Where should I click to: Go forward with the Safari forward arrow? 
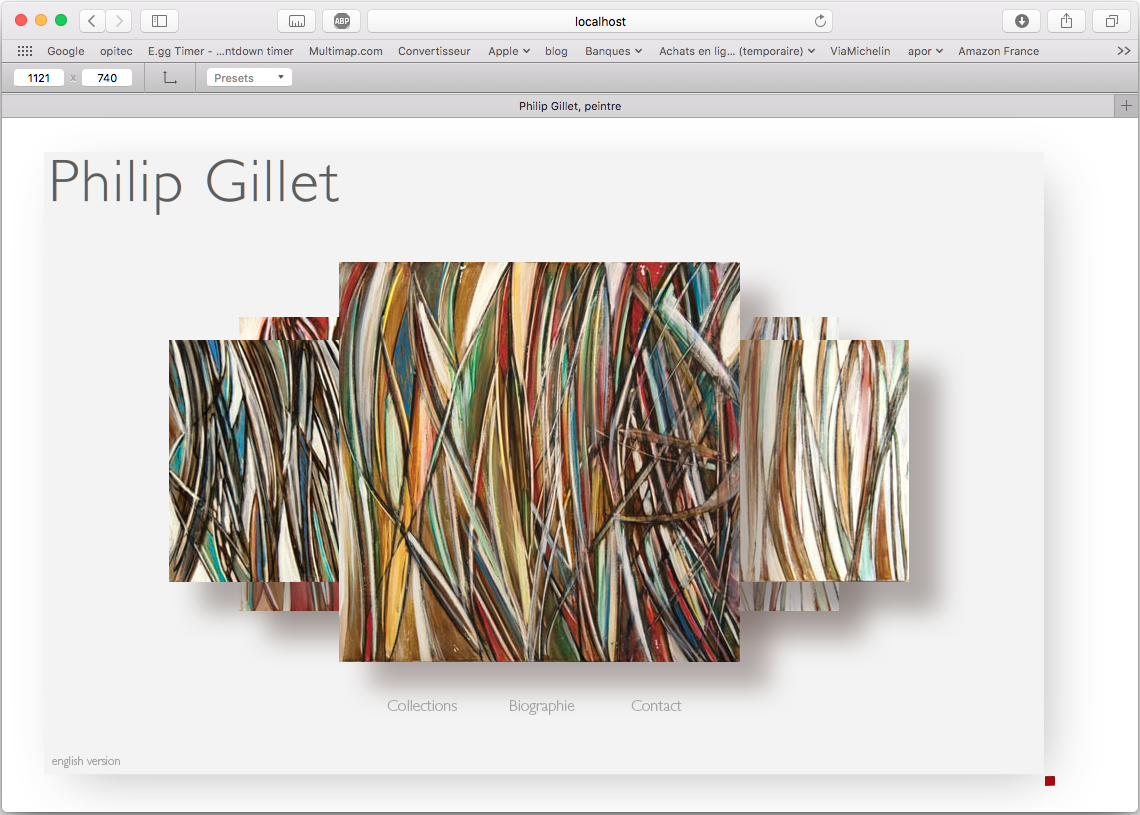click(x=119, y=21)
